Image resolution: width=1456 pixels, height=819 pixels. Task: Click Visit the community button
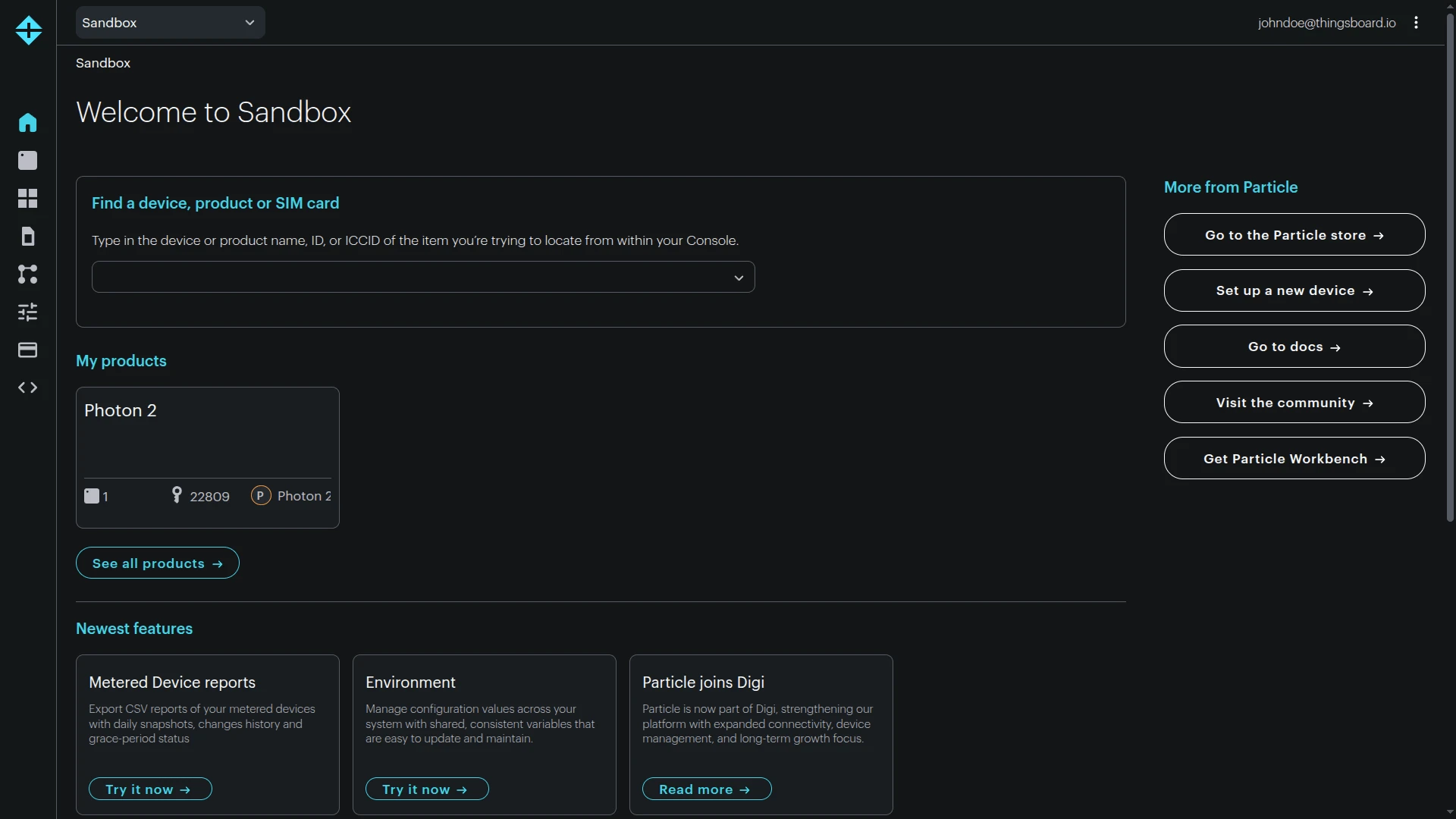click(1294, 403)
